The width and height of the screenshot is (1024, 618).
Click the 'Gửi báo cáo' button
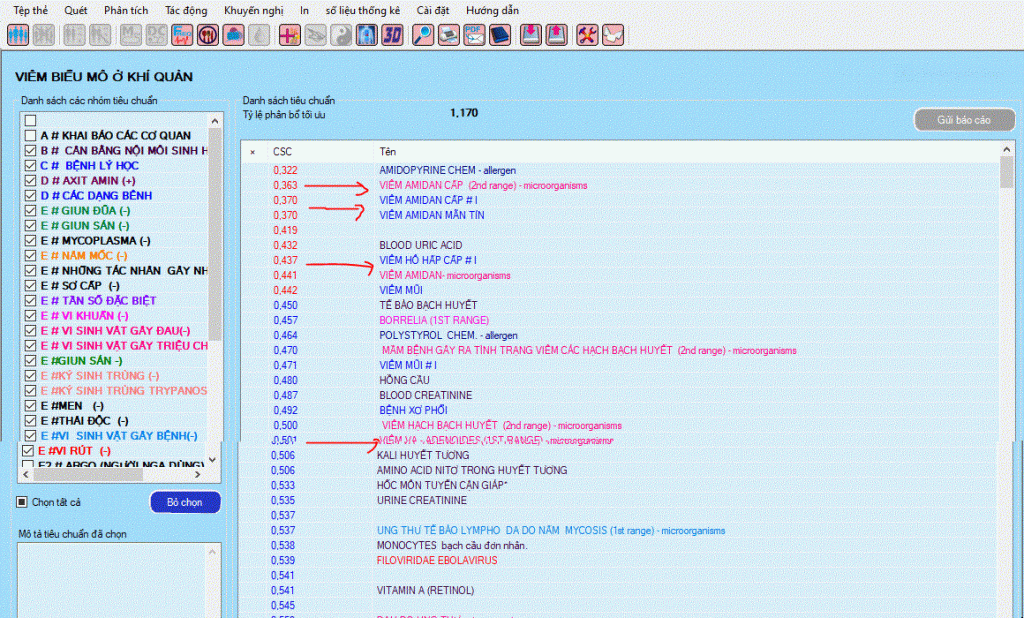[963, 120]
